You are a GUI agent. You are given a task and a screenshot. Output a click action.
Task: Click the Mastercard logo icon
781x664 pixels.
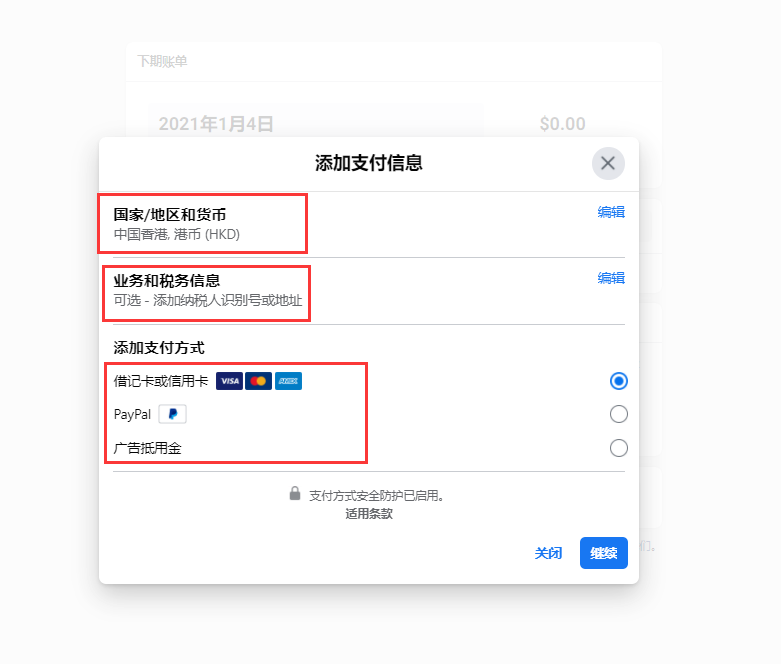pyautogui.click(x=258, y=381)
